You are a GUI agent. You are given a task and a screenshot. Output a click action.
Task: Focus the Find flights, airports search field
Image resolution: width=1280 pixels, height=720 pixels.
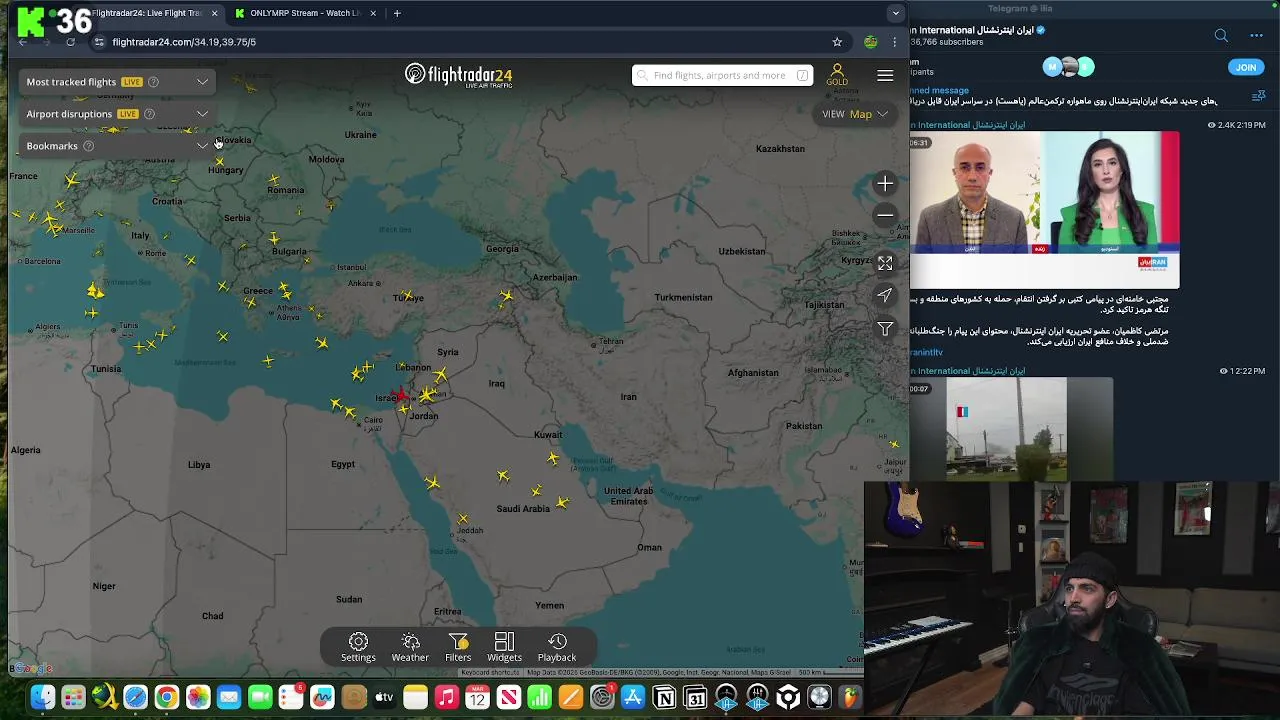(722, 75)
